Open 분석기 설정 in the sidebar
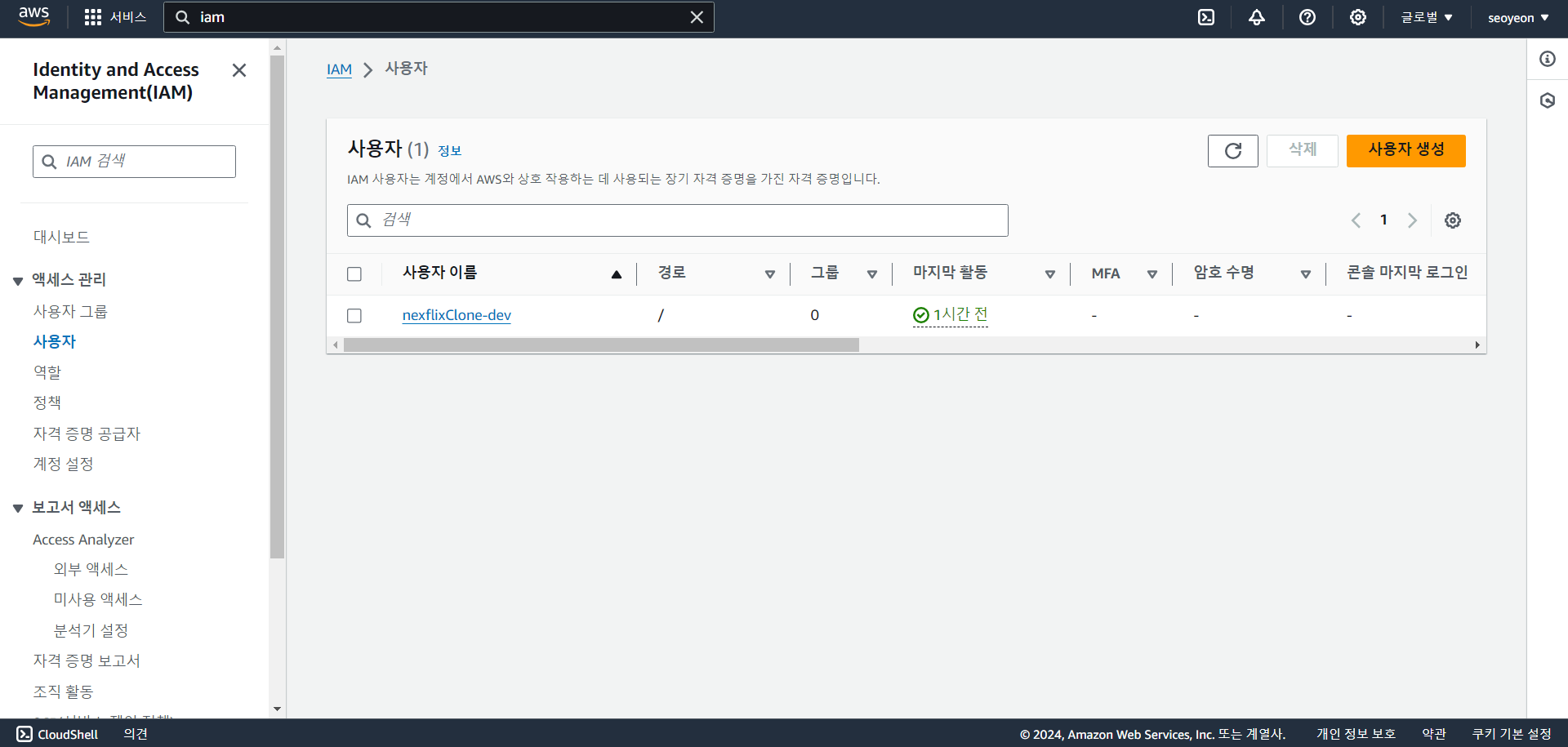The width and height of the screenshot is (1568, 747). (91, 630)
